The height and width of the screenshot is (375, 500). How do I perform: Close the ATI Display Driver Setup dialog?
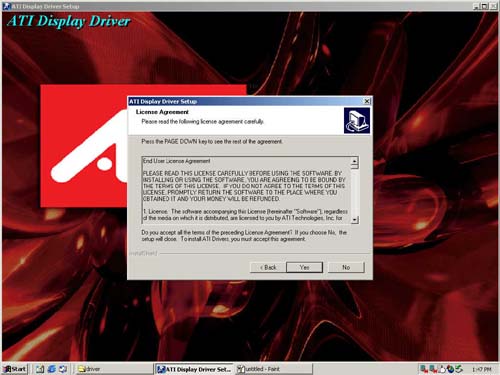coord(367,101)
